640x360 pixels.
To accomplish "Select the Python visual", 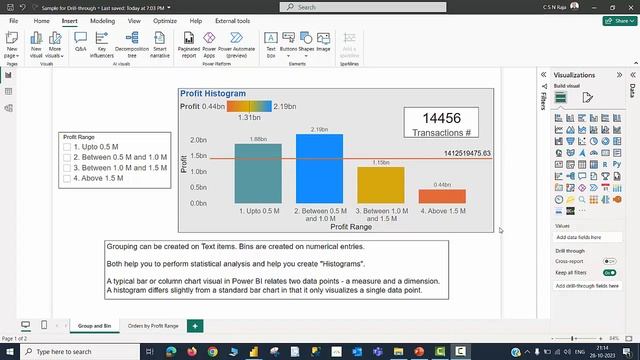I will click(x=617, y=164).
